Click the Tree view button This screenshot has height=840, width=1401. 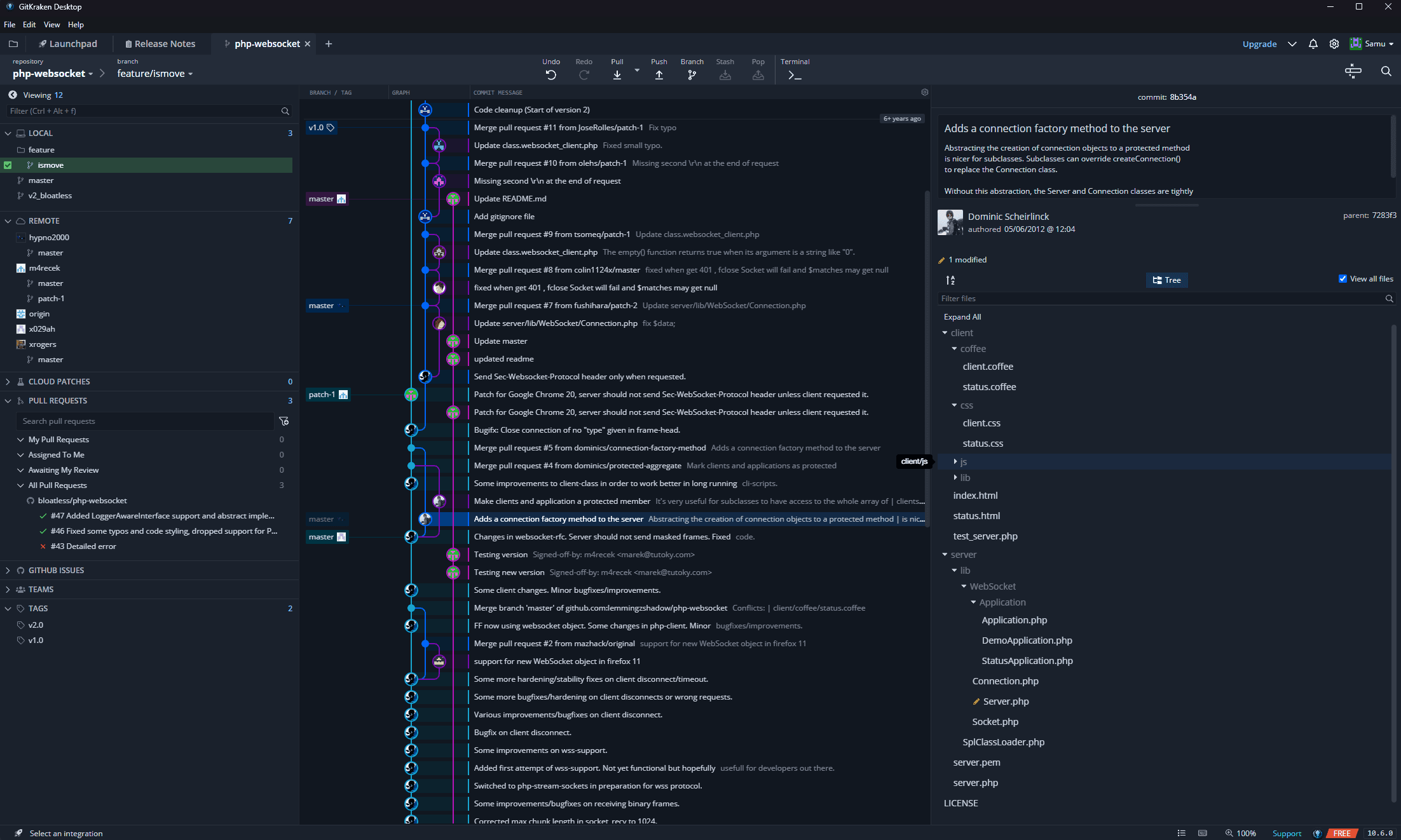click(1167, 280)
